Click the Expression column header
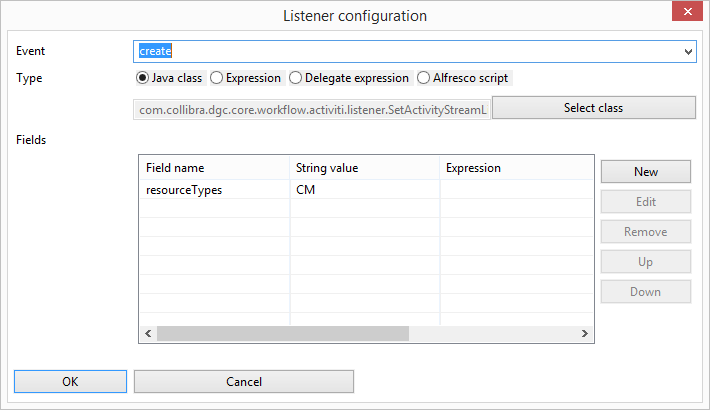This screenshot has width=710, height=410. pyautogui.click(x=516, y=168)
